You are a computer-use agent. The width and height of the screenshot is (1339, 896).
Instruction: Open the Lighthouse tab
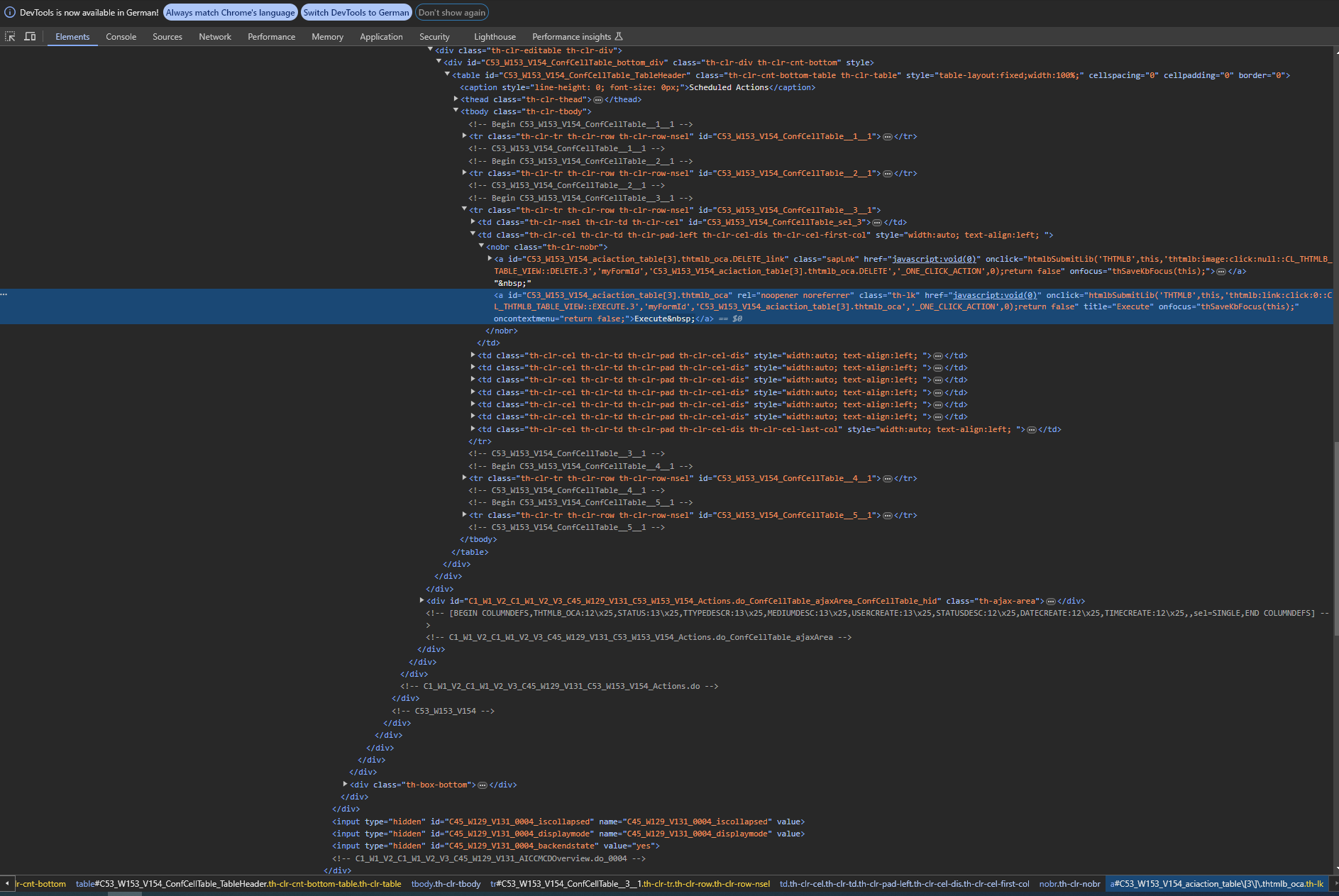pos(495,37)
